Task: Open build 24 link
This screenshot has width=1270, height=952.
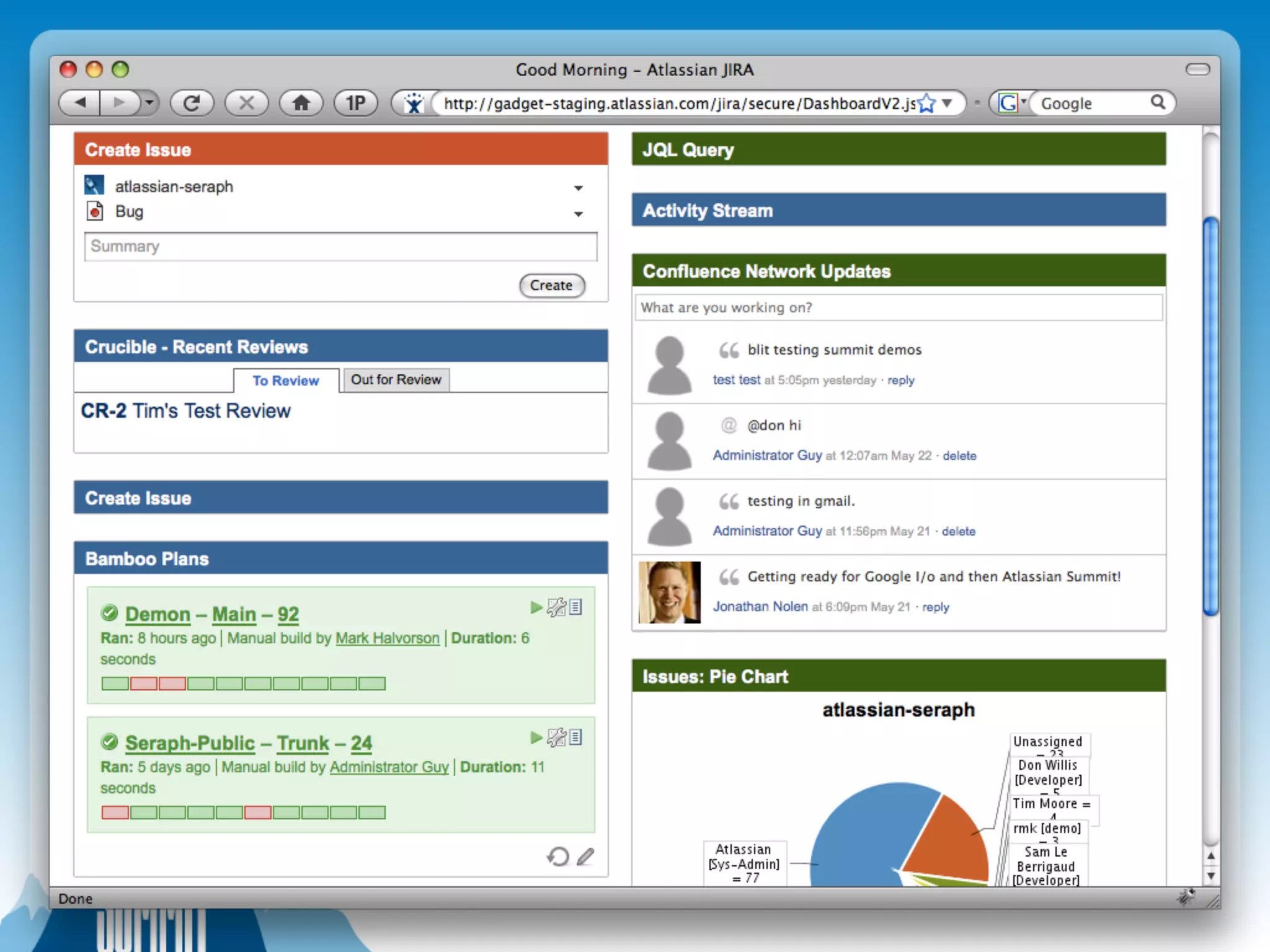Action: 361,743
